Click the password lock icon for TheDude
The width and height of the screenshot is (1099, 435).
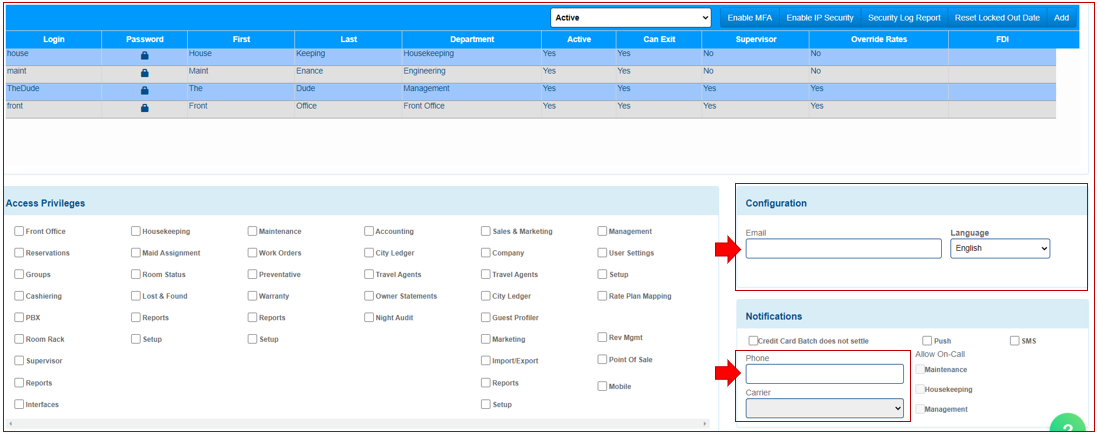(144, 90)
